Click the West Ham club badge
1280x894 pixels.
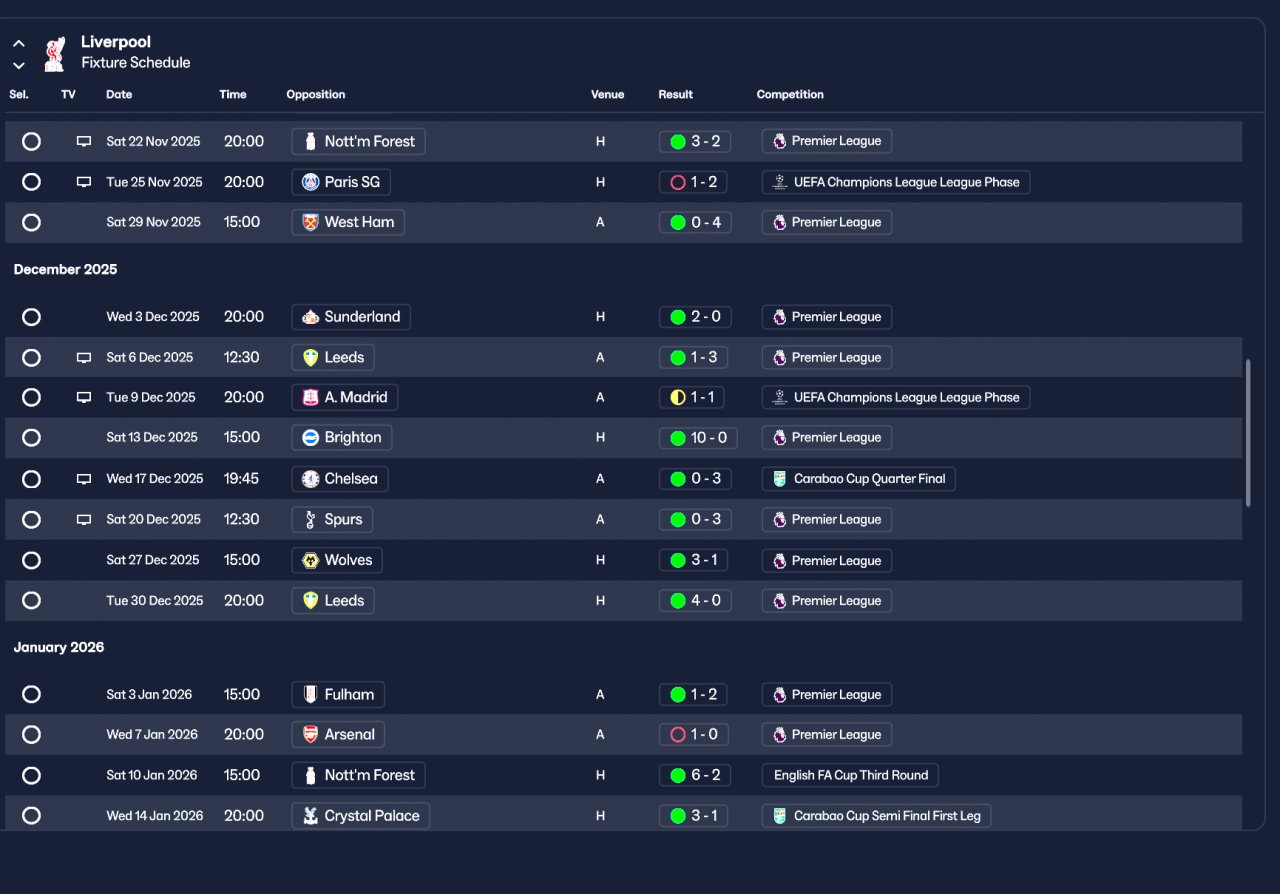[x=310, y=222]
